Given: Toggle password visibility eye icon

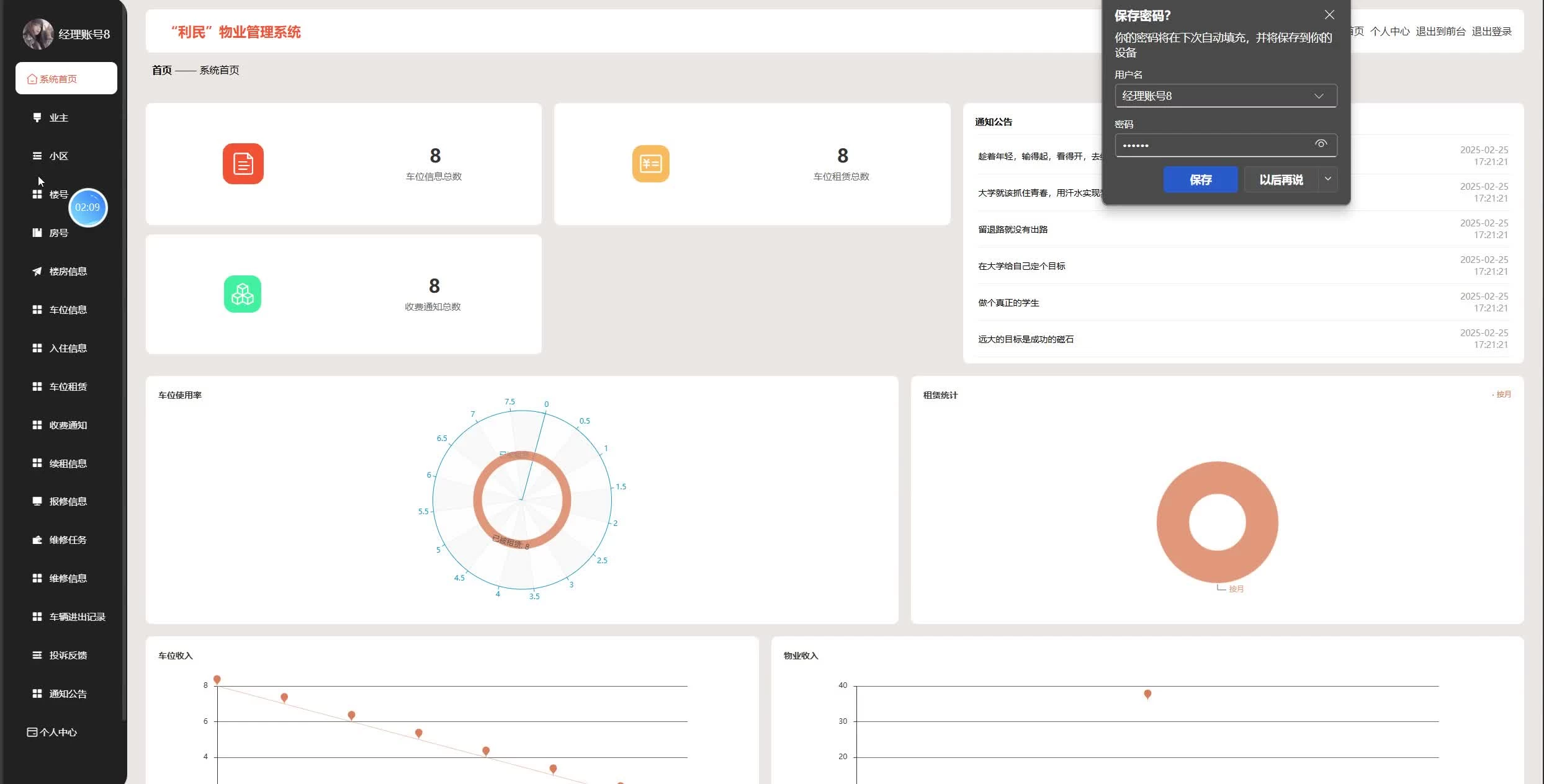Looking at the screenshot, I should point(1321,145).
